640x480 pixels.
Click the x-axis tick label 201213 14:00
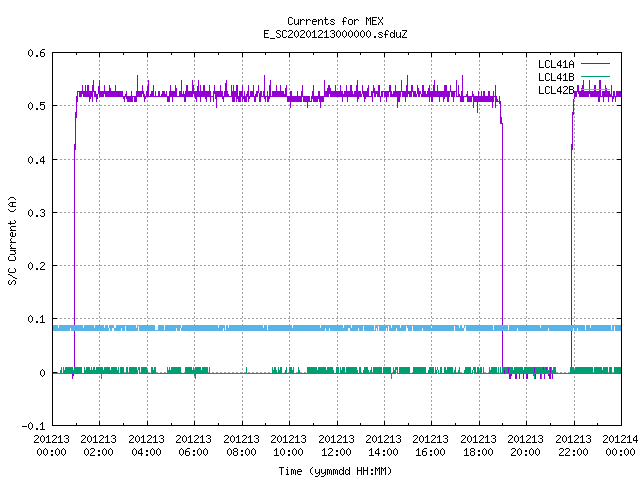(x=383, y=446)
